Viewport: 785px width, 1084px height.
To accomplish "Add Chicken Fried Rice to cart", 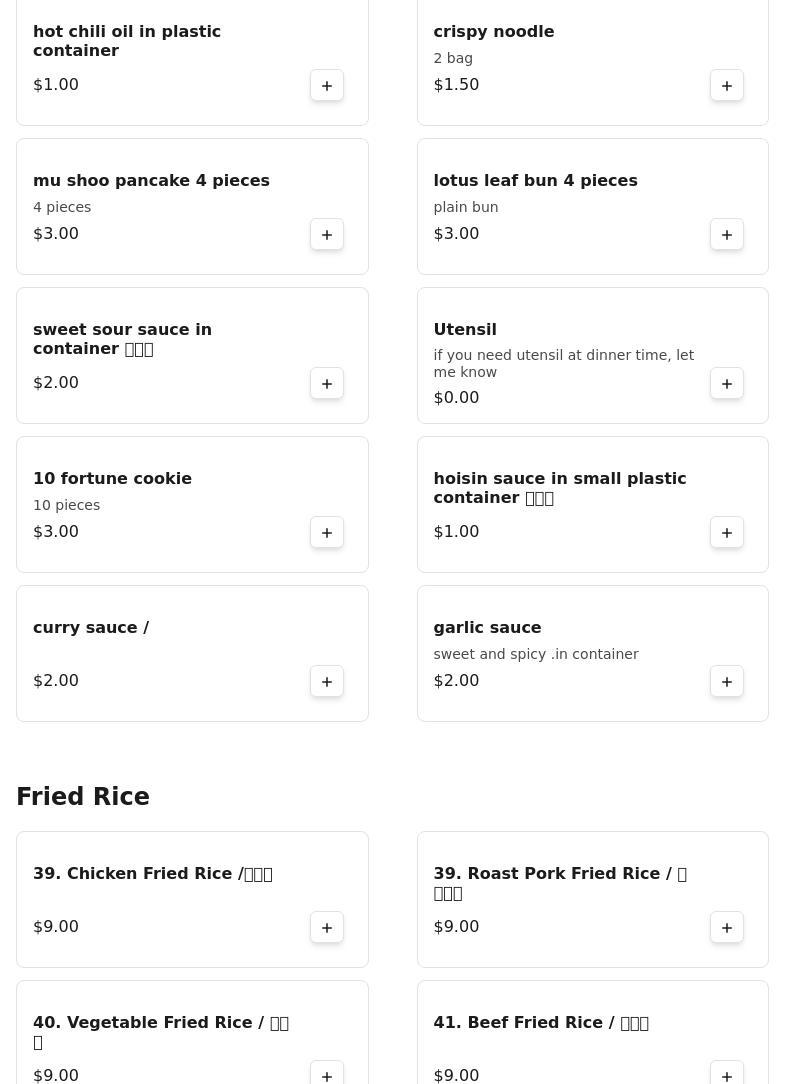I will point(327,928).
